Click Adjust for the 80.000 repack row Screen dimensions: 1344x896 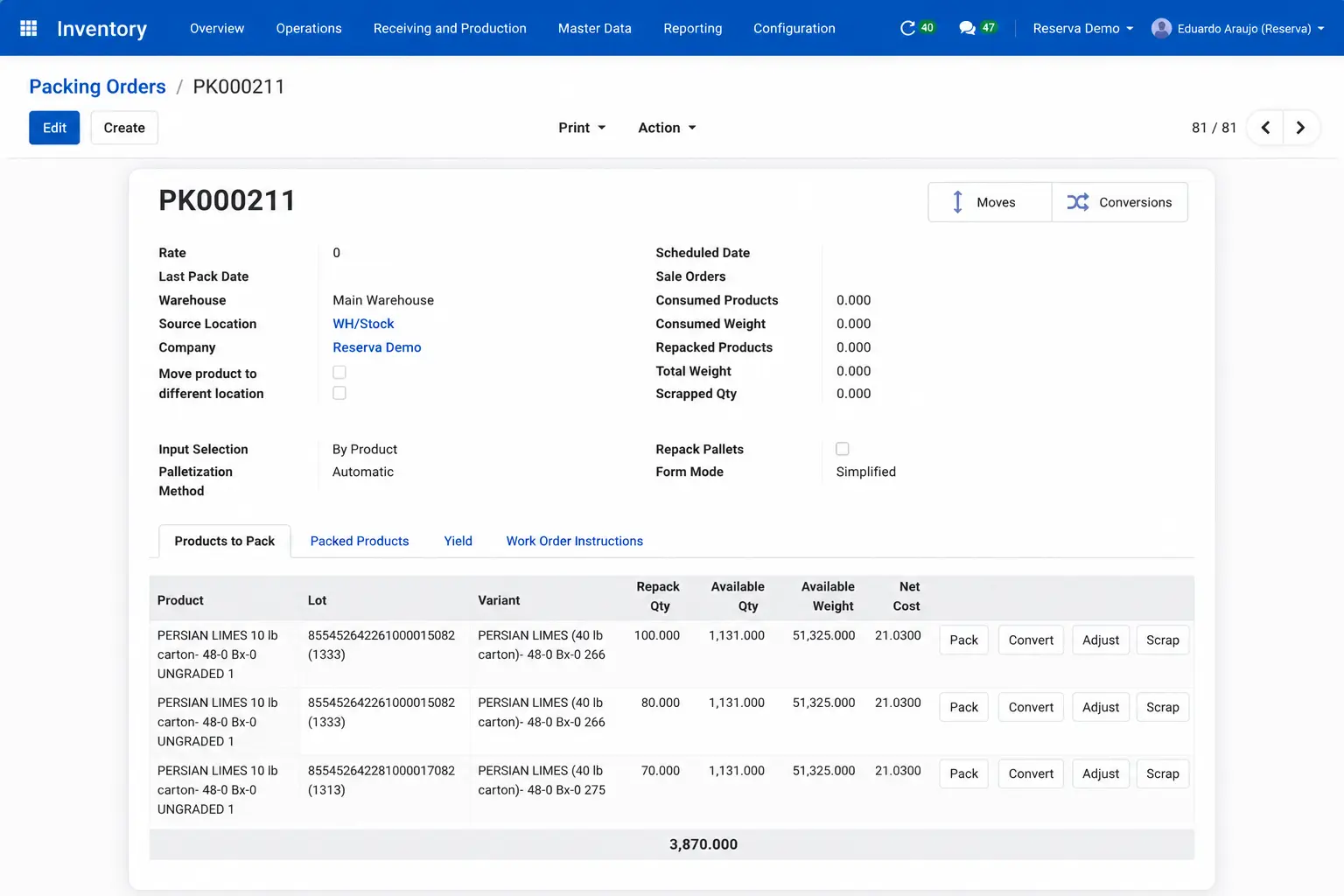[x=1101, y=707]
